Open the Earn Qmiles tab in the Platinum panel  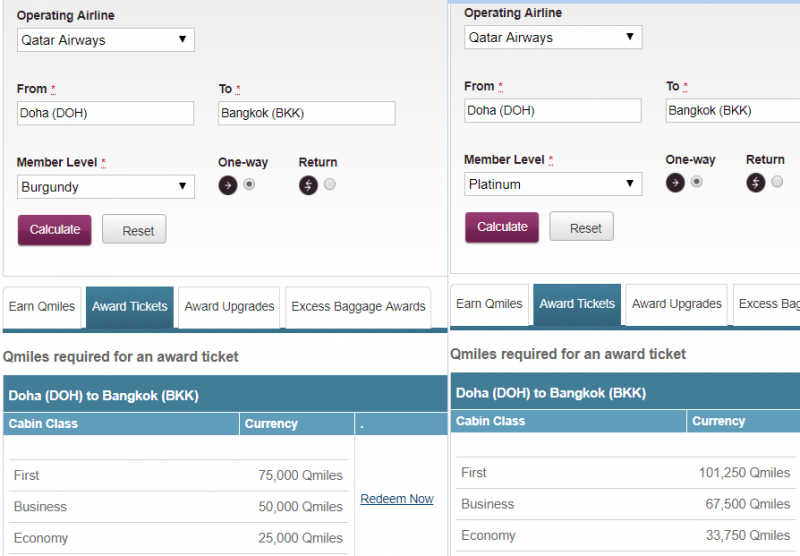489,304
